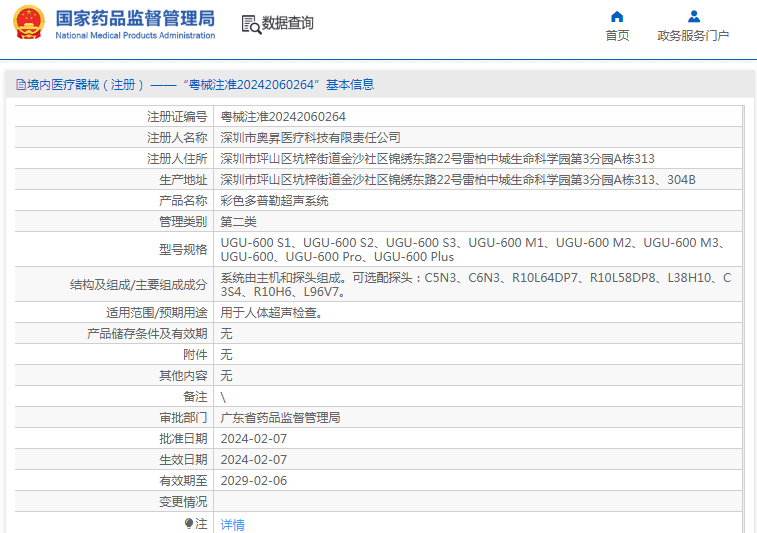Select 第二类 management category value
This screenshot has height=533, width=757.
(238, 222)
